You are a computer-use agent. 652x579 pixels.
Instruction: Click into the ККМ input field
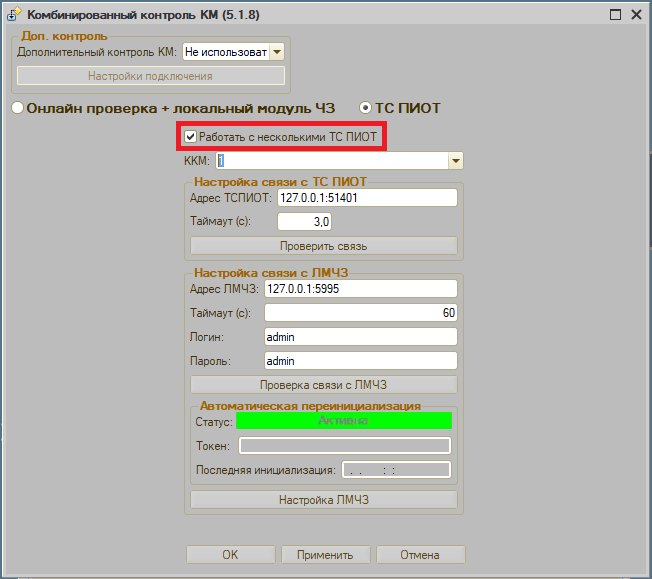tap(332, 161)
